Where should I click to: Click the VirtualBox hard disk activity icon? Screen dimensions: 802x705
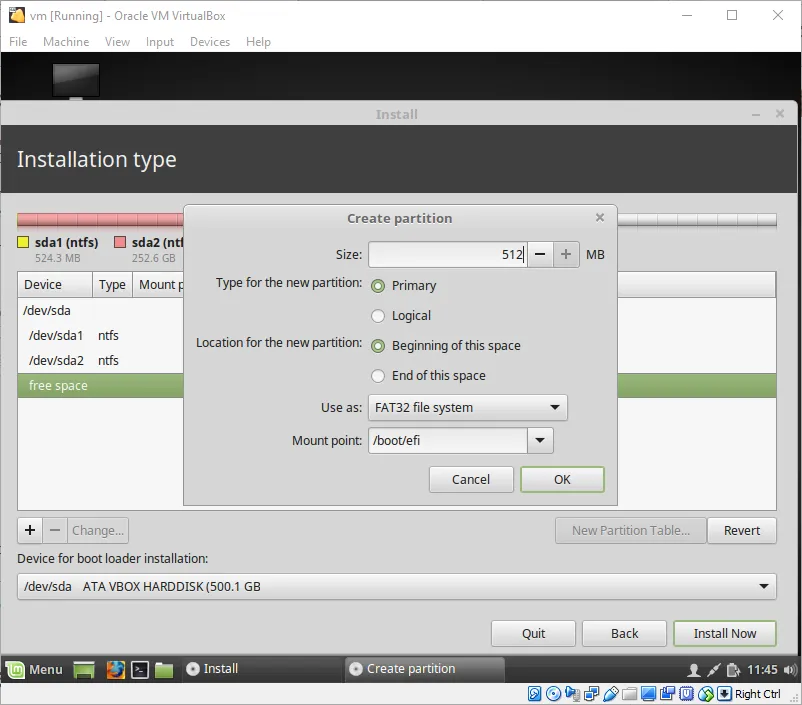point(534,694)
